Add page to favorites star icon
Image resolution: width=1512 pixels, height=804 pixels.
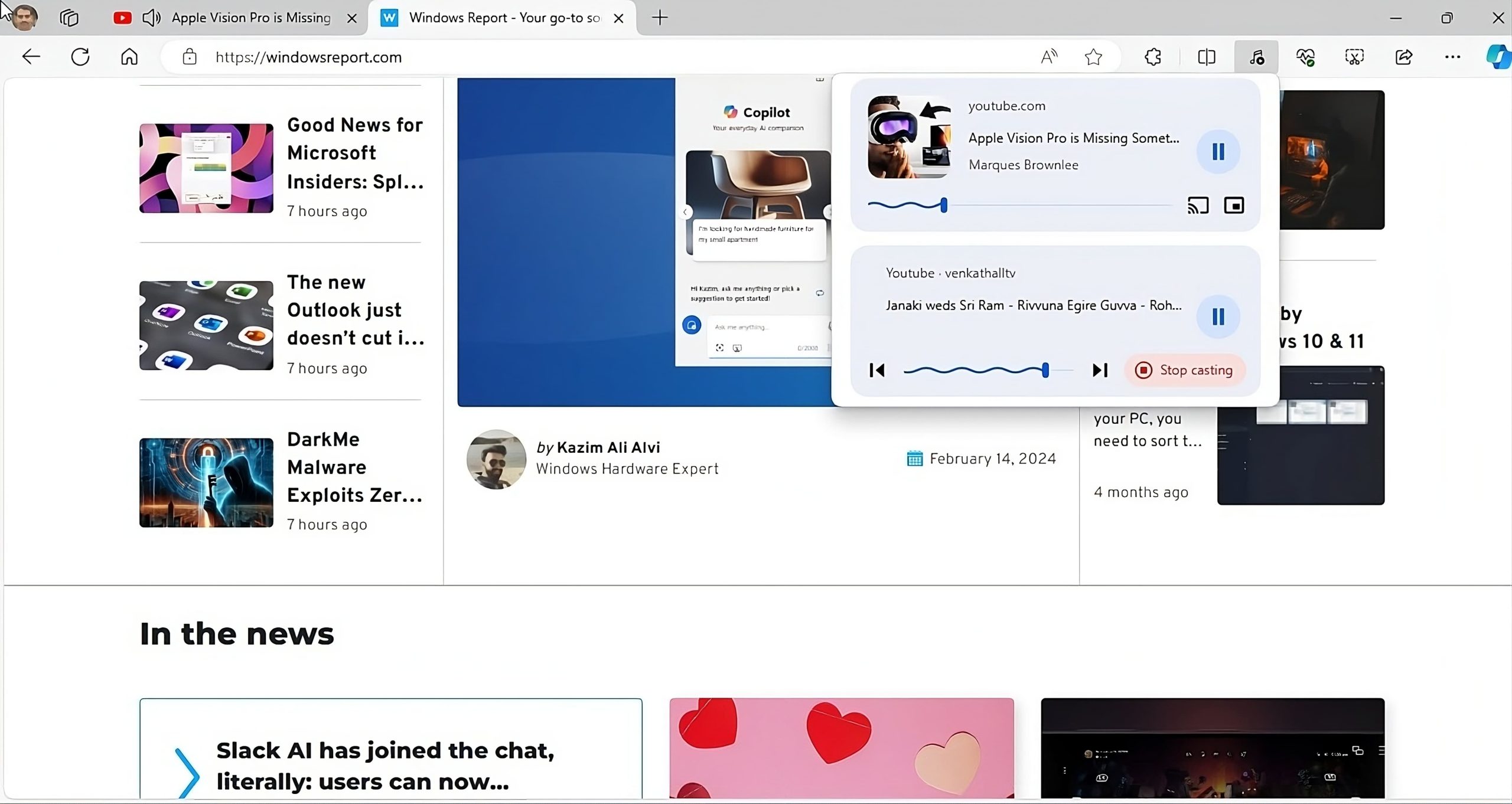[1093, 57]
